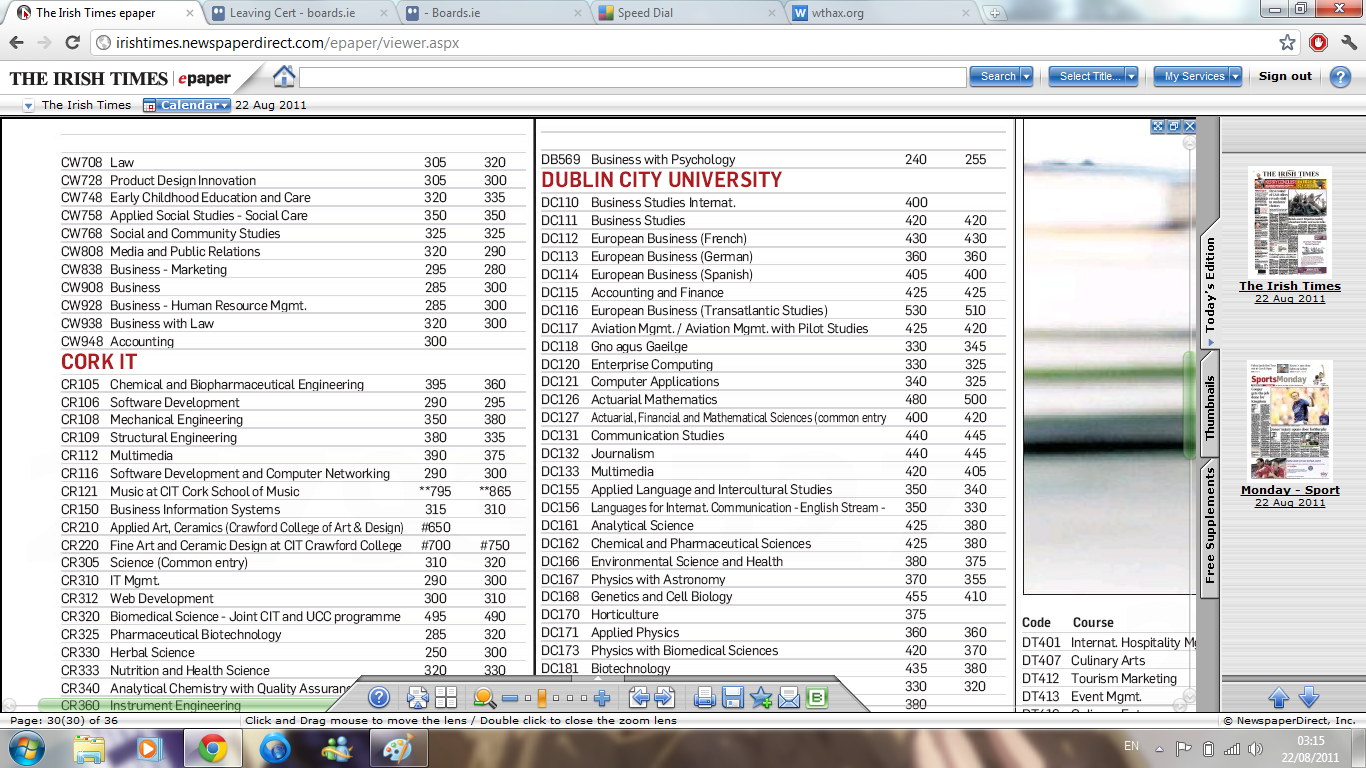Switch to Free Supplements side tab
1366x768 pixels.
pyautogui.click(x=1210, y=527)
